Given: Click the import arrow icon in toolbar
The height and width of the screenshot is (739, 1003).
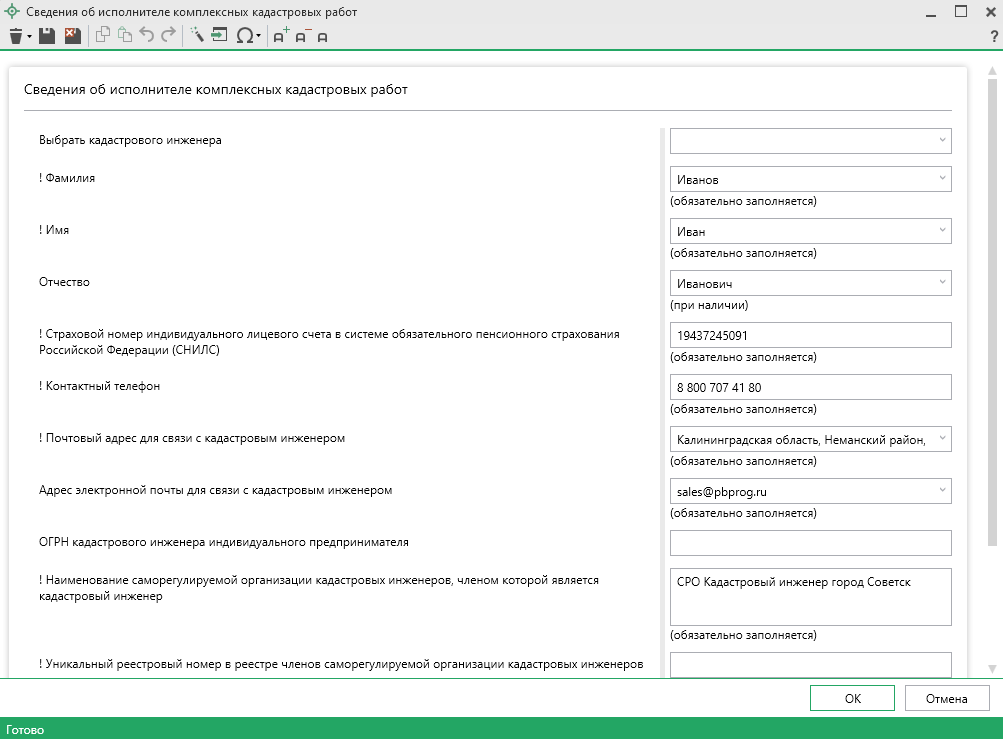Looking at the screenshot, I should click(x=219, y=36).
